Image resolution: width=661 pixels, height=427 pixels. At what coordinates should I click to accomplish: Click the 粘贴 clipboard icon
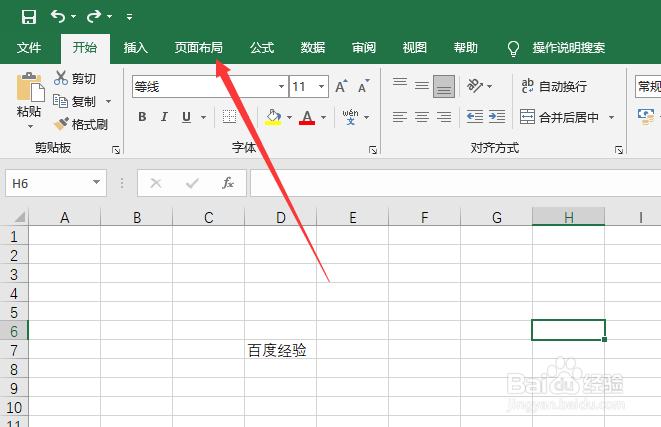30,88
